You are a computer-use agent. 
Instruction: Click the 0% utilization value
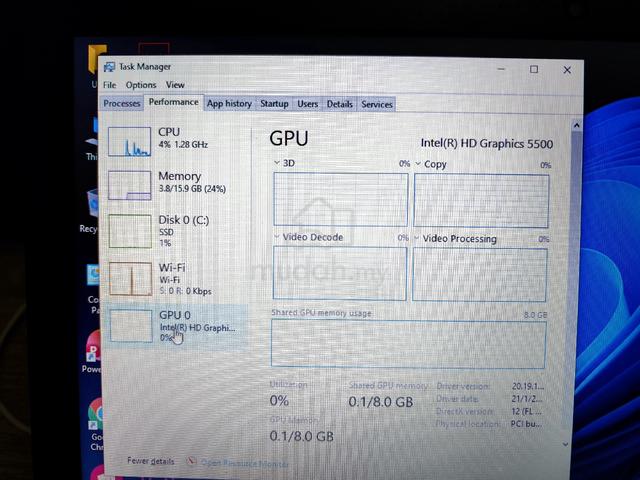[279, 400]
